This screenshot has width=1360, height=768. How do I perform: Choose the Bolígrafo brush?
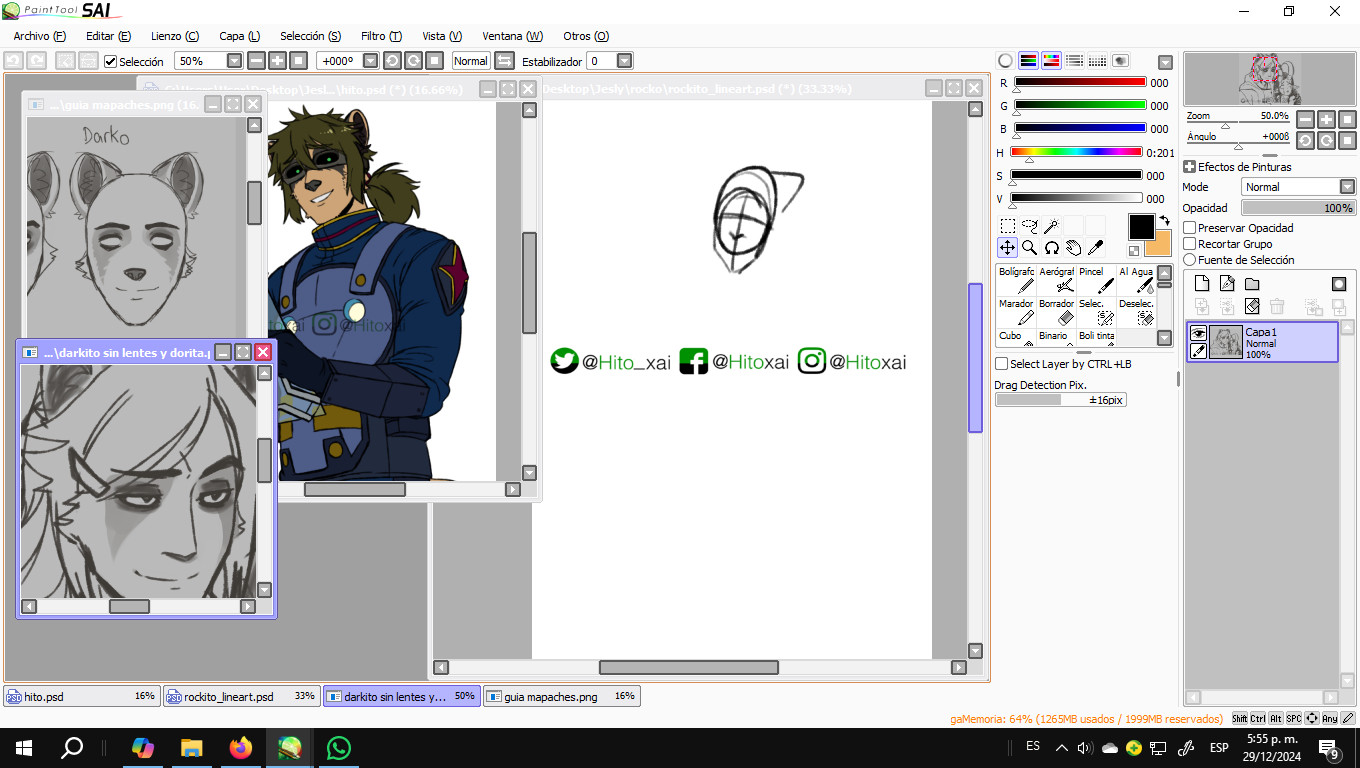point(1016,280)
